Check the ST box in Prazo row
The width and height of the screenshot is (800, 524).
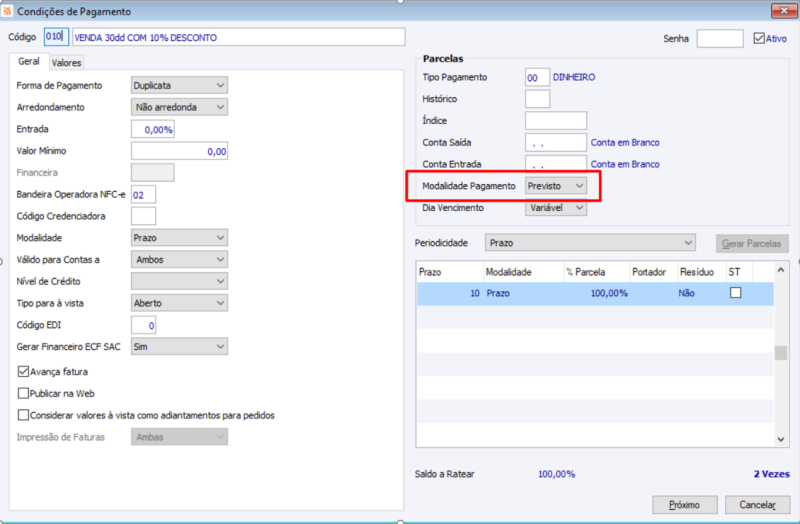[735, 293]
